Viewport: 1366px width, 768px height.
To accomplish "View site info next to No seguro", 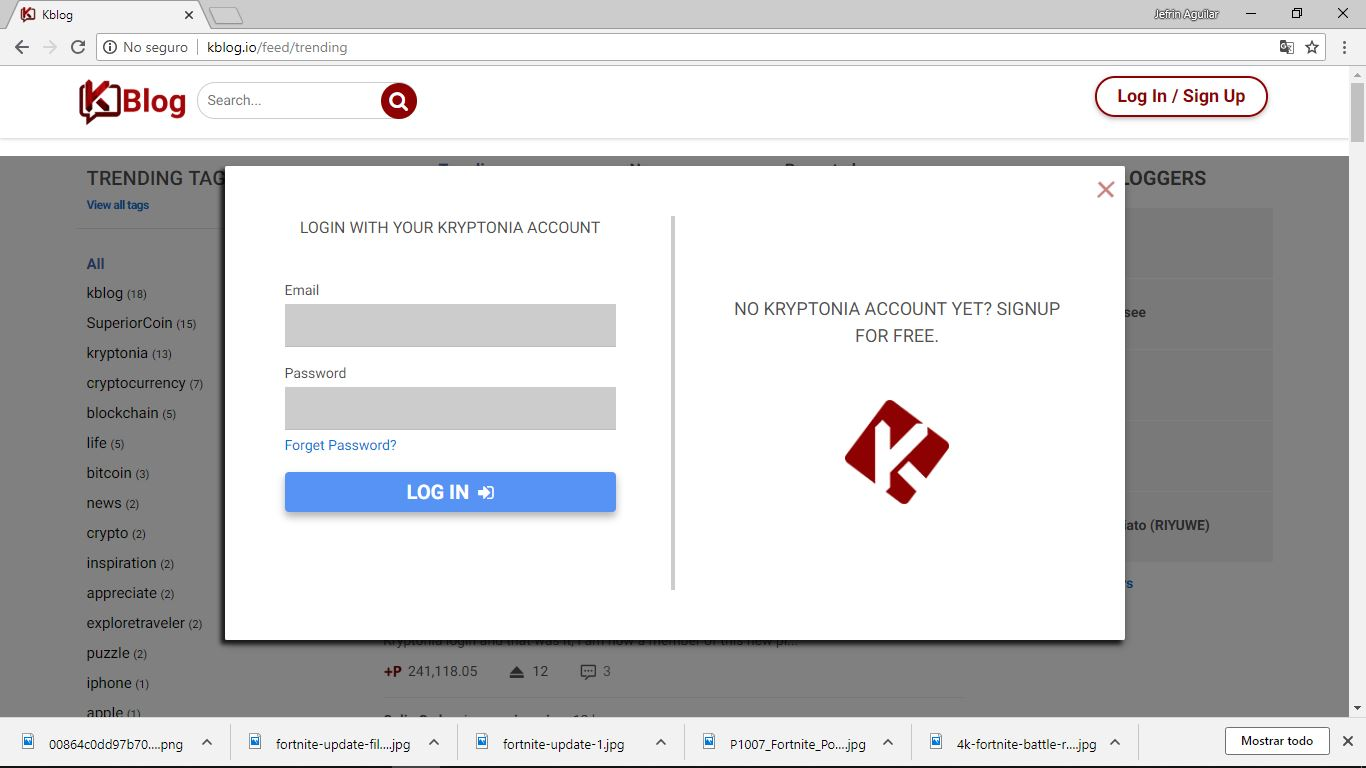I will tap(110, 47).
